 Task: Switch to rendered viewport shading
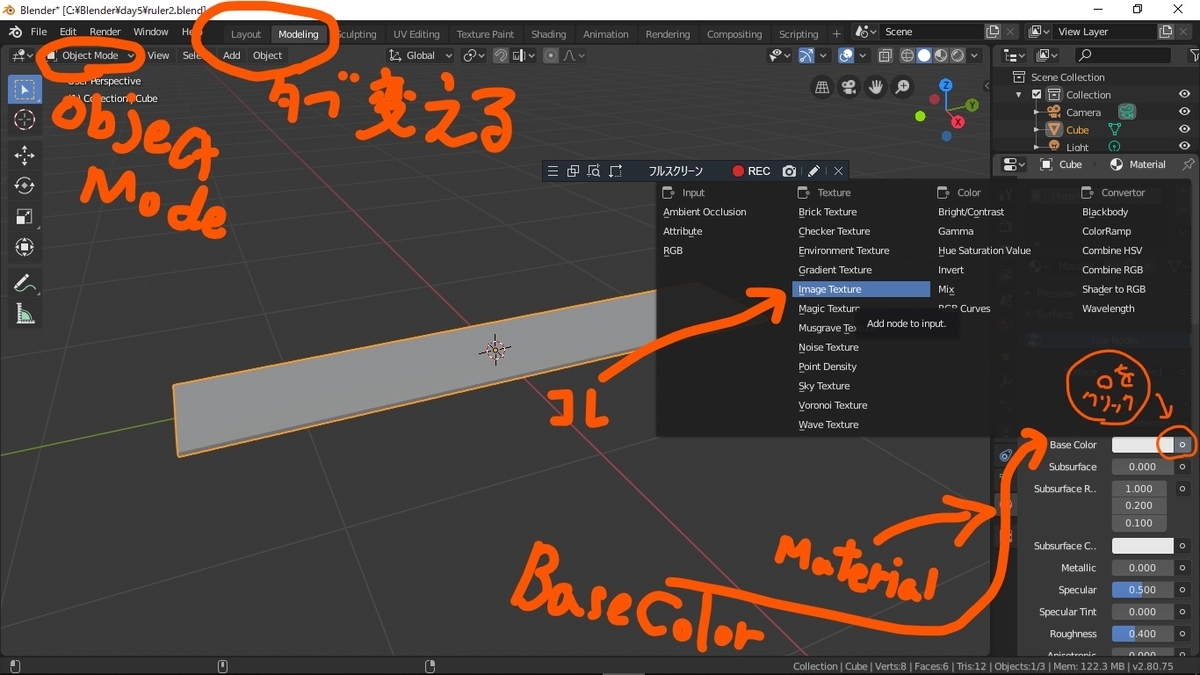[958, 56]
